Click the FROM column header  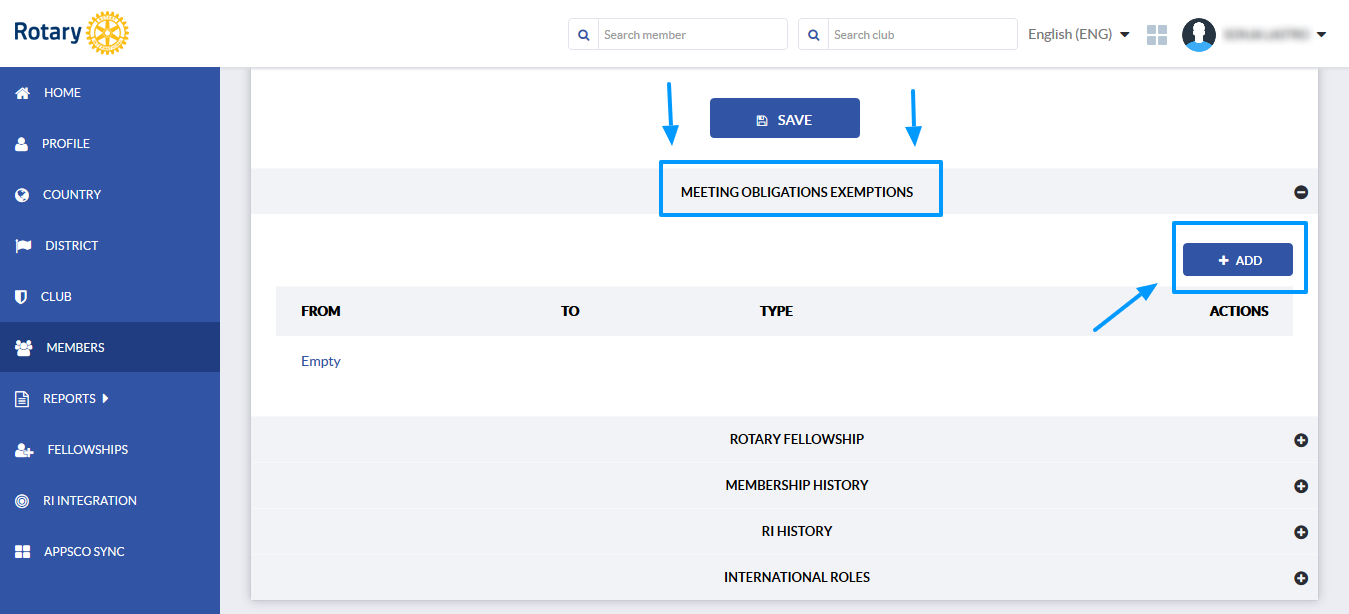[x=321, y=311]
